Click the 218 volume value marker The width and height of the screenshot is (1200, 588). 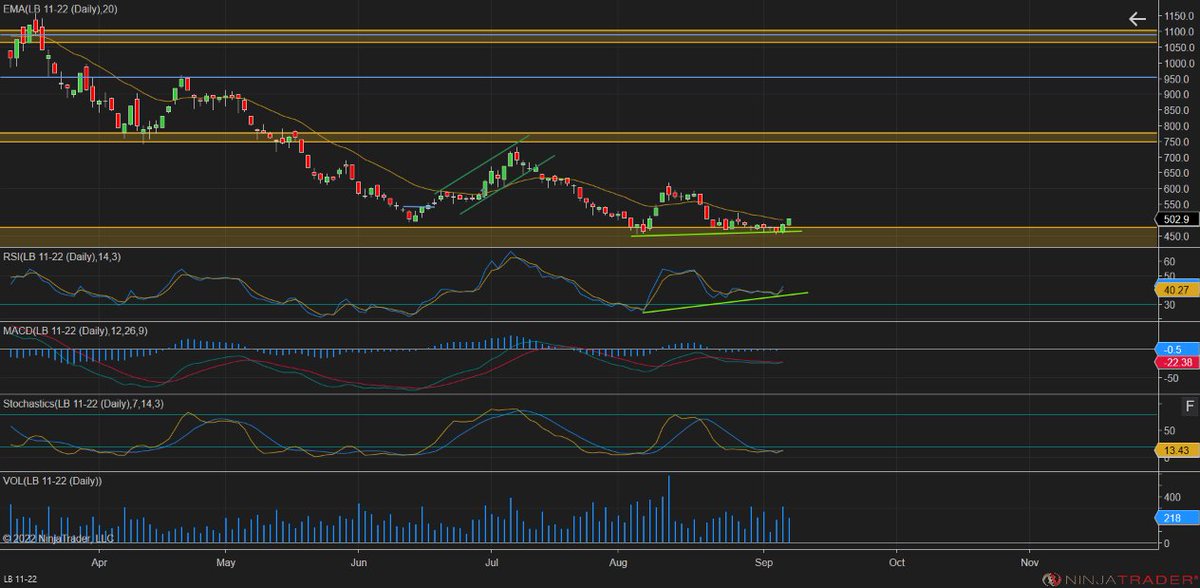[1177, 517]
